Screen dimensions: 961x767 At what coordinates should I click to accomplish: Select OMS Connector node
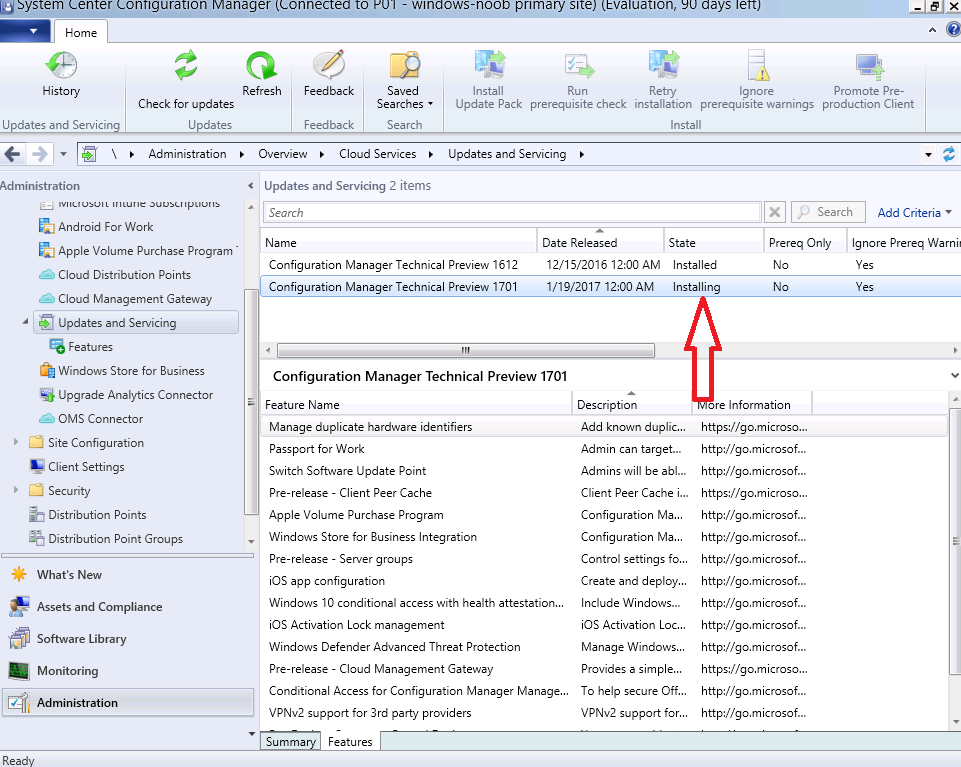101,419
